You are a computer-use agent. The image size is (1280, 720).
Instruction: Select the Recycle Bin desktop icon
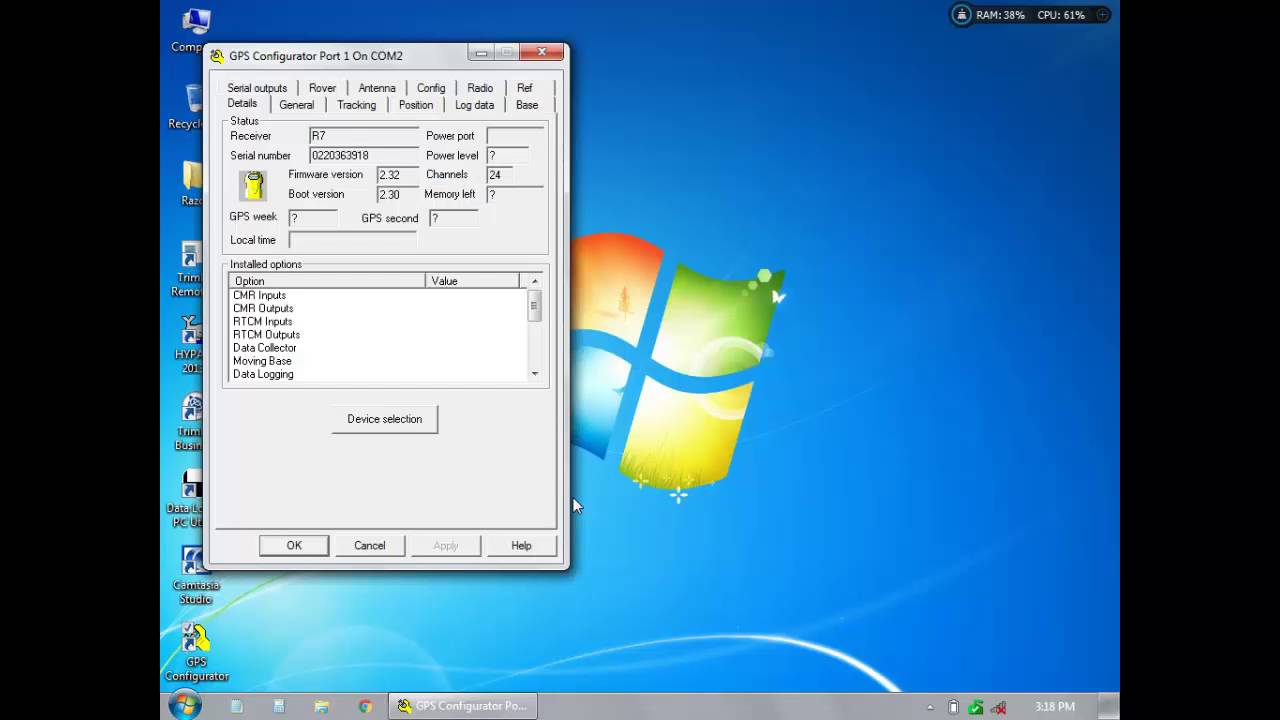point(187,107)
